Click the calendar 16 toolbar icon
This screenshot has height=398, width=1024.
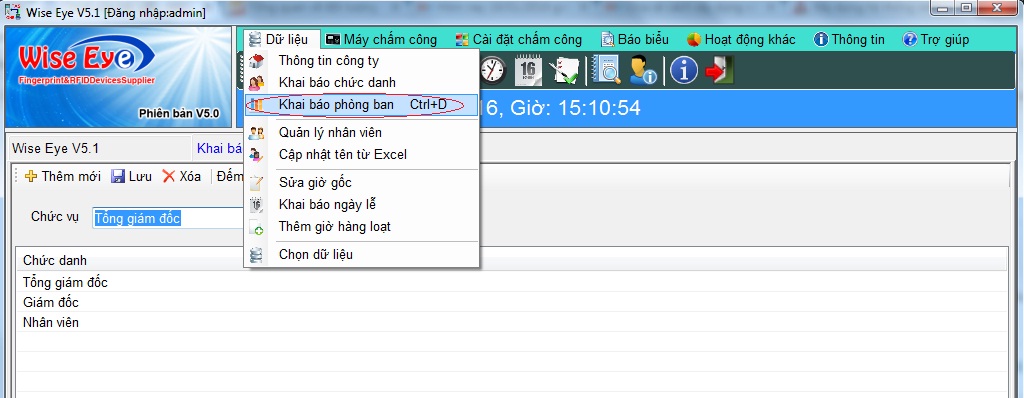pyautogui.click(x=528, y=71)
